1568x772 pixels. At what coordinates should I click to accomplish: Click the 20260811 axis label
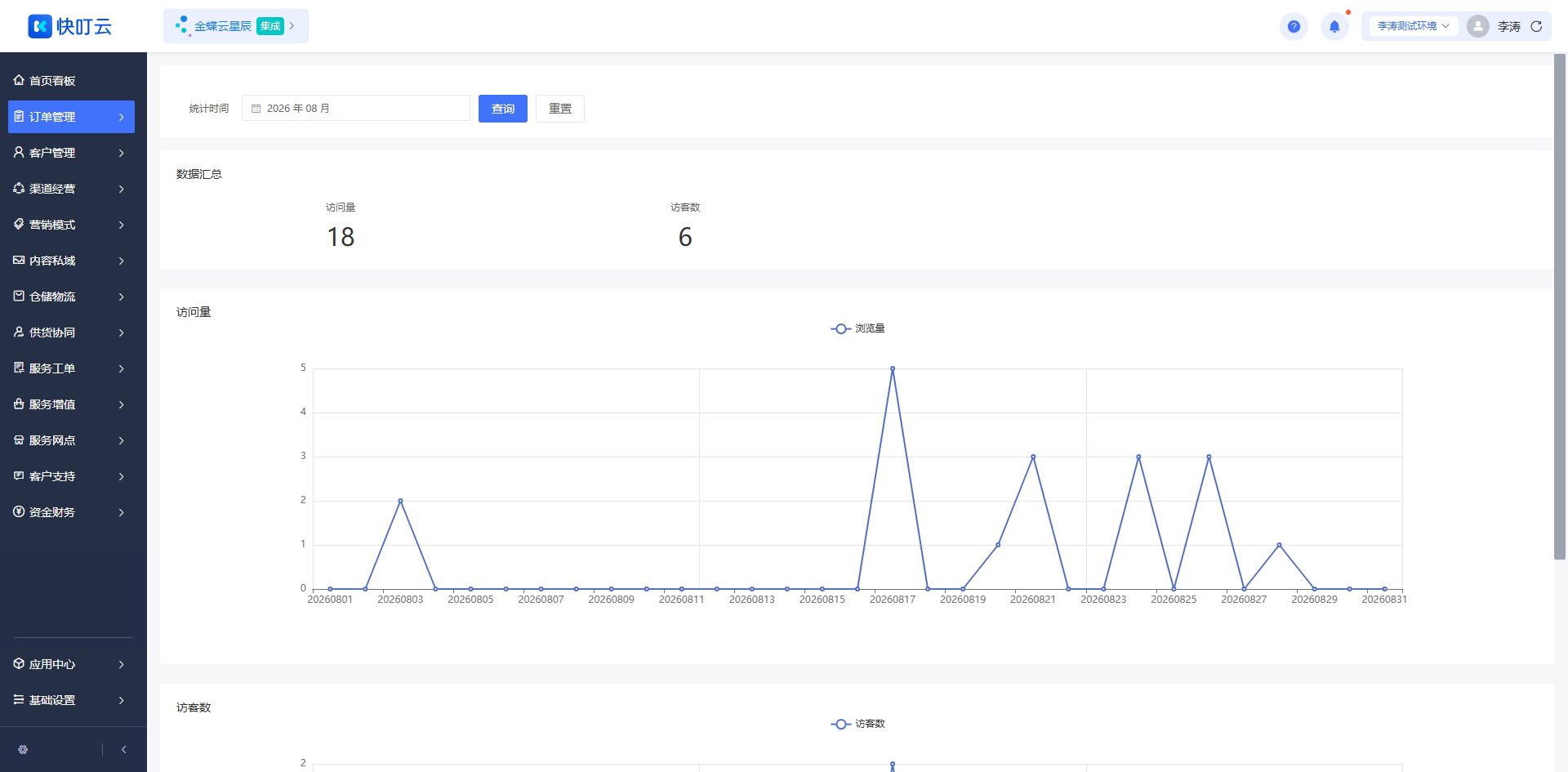pyautogui.click(x=681, y=600)
